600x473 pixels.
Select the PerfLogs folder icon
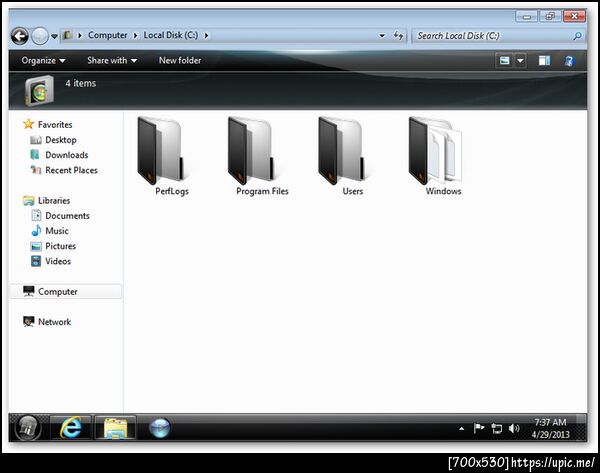(161, 150)
